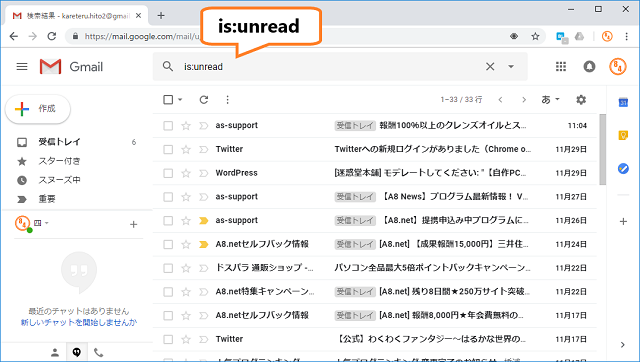The image size is (640, 362).
Task: Collapse the side panel chevron
Action: tap(622, 345)
